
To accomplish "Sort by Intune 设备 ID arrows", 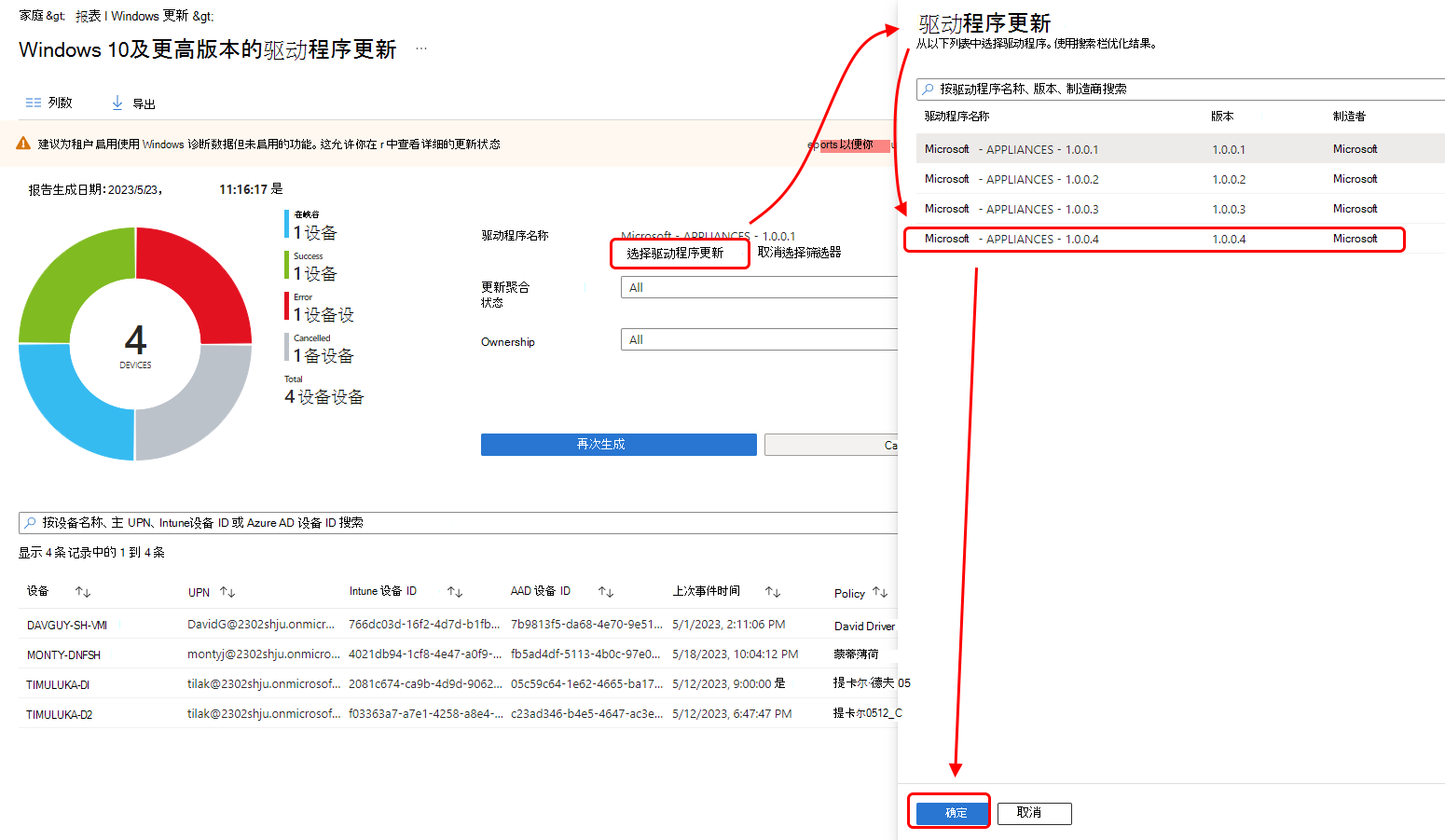I will pyautogui.click(x=455, y=592).
